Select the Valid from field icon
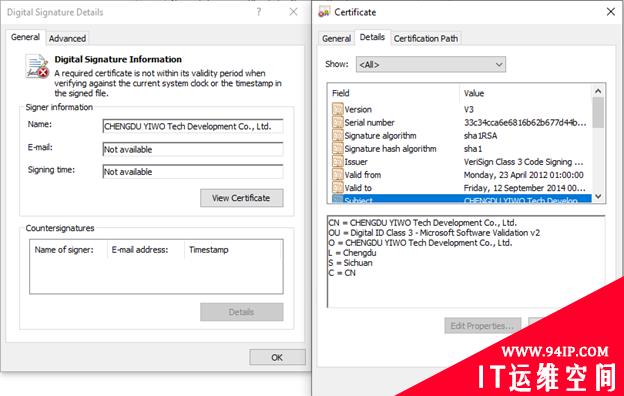Viewport: 624px width, 396px height. pyautogui.click(x=337, y=175)
